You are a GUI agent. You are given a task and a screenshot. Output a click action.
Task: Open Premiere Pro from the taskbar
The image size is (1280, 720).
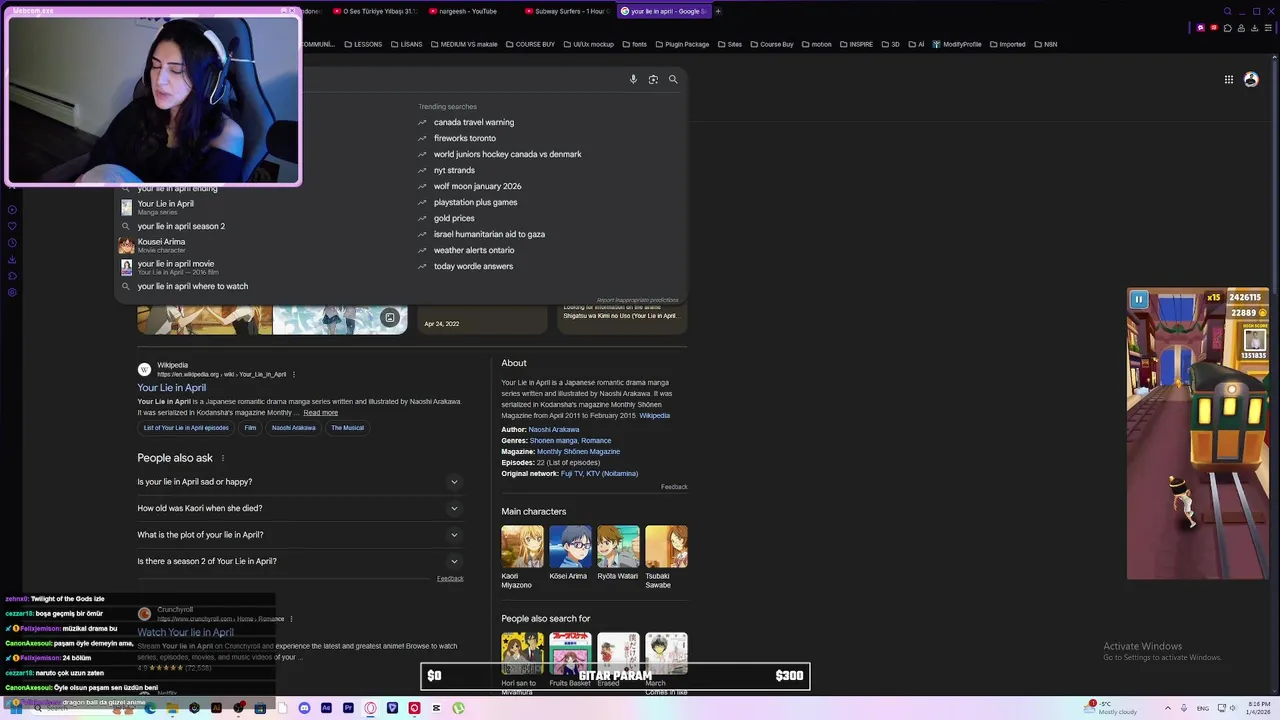click(x=348, y=708)
